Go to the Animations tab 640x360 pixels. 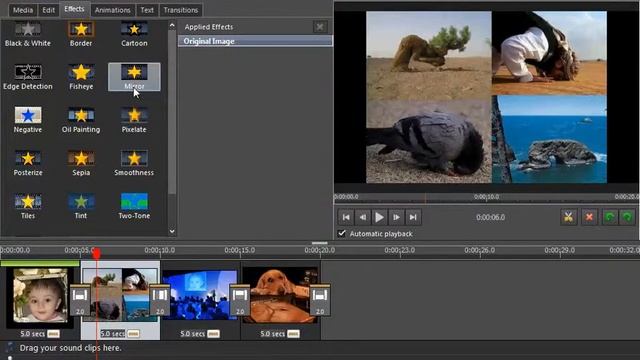point(113,10)
